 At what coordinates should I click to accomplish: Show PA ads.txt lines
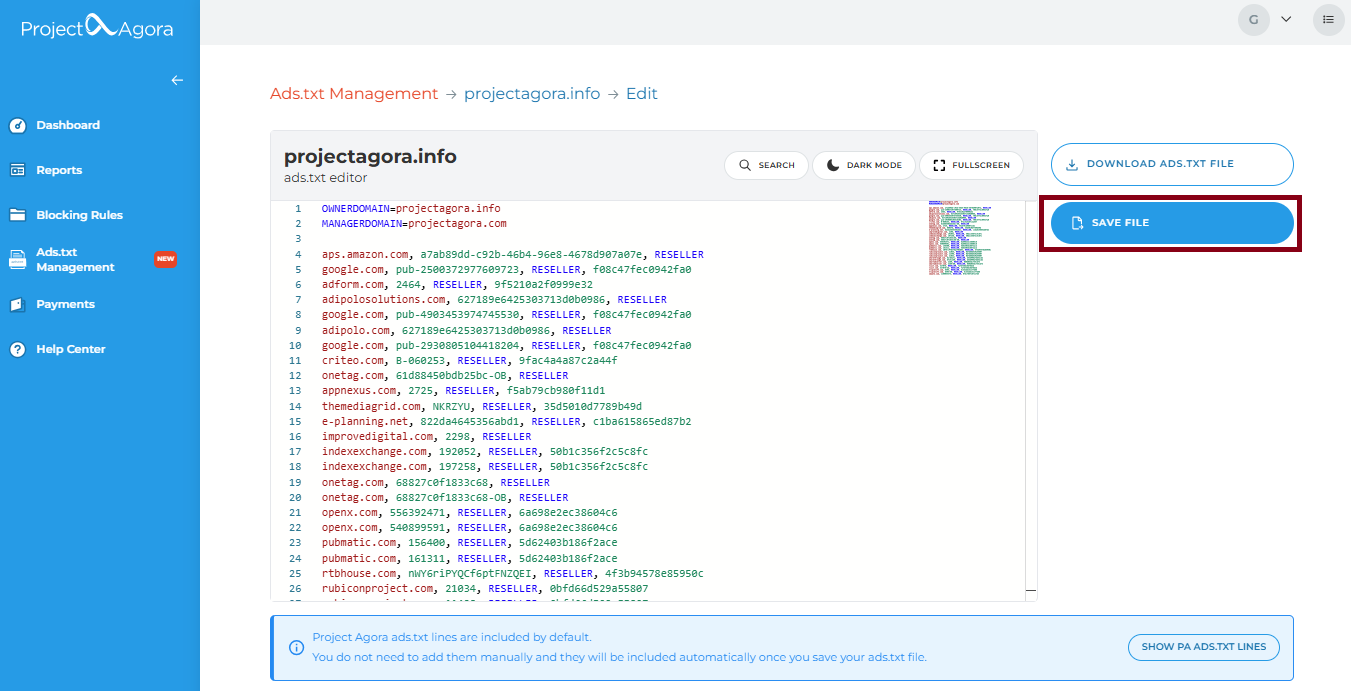1203,647
